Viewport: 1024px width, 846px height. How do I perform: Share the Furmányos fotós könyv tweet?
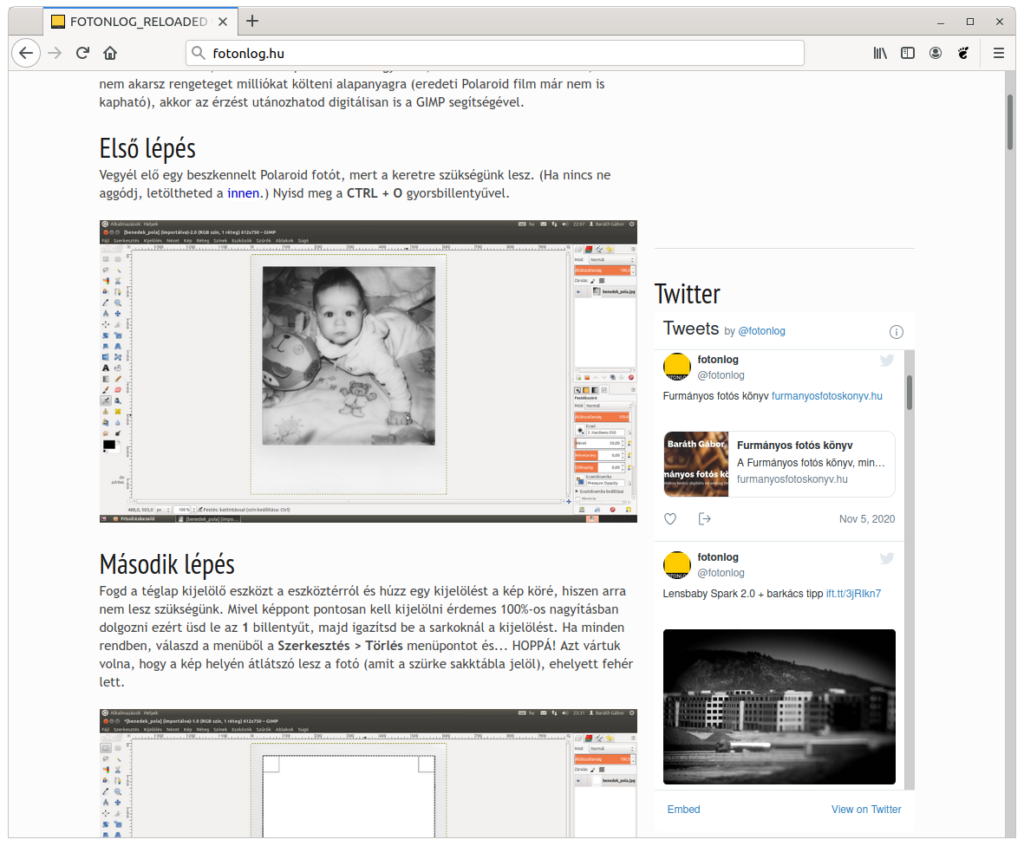click(x=704, y=519)
